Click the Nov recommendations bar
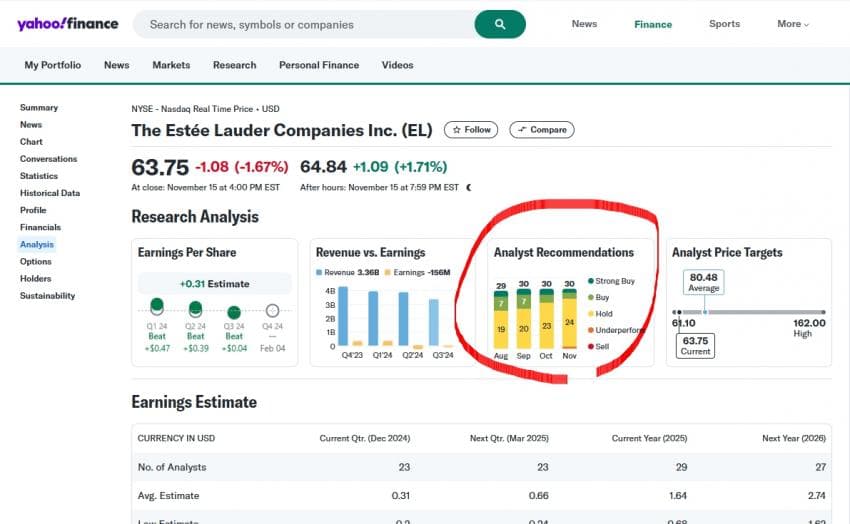850x524 pixels. (x=569, y=319)
